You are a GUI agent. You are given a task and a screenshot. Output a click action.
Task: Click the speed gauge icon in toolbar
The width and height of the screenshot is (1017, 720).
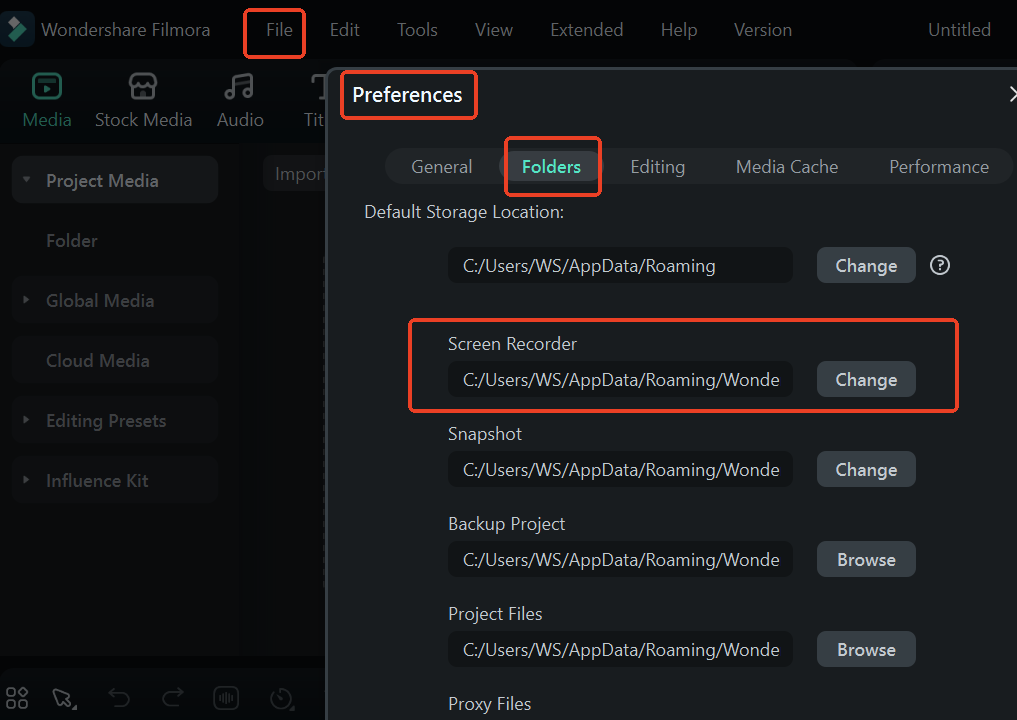[281, 697]
